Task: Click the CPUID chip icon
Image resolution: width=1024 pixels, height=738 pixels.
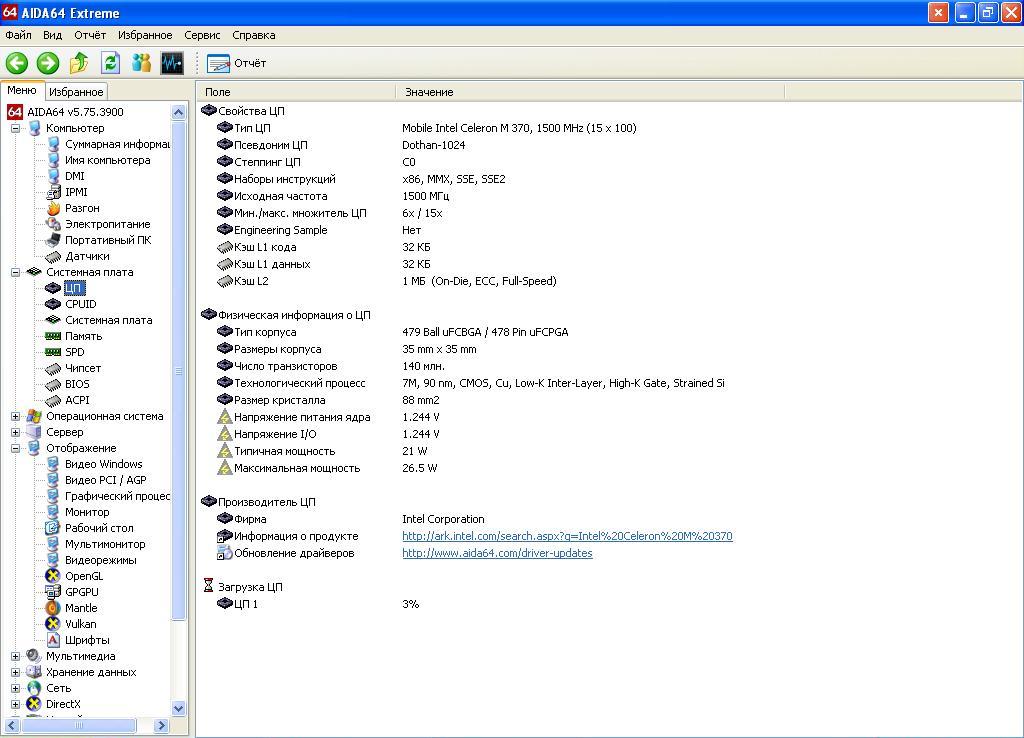Action: [53, 304]
